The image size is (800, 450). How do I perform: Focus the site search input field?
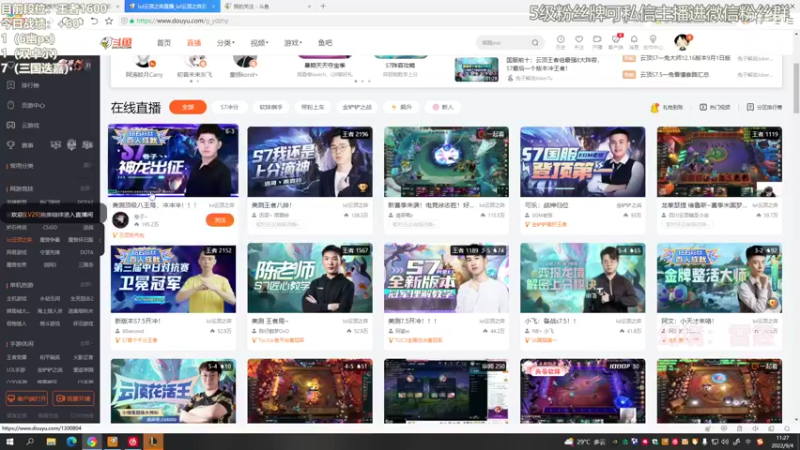tap(503, 43)
